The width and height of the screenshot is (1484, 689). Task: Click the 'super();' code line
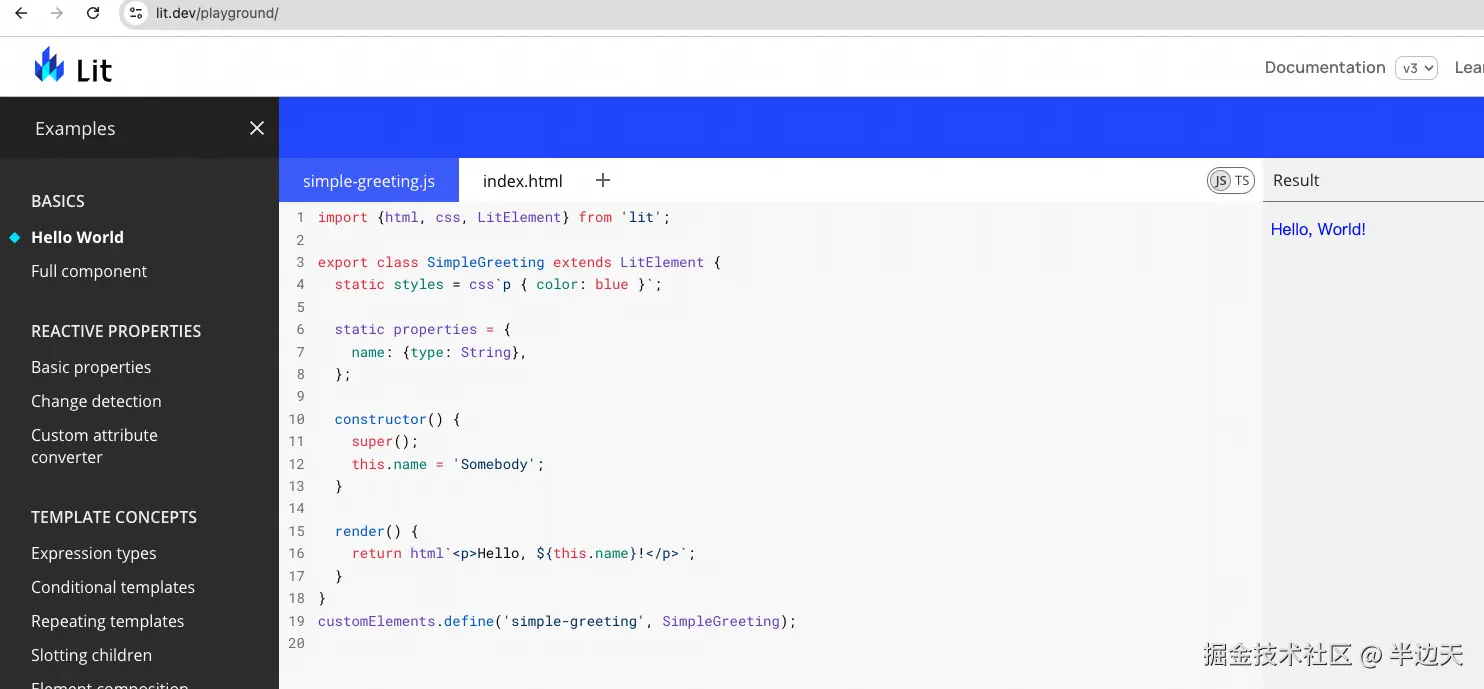tap(385, 441)
